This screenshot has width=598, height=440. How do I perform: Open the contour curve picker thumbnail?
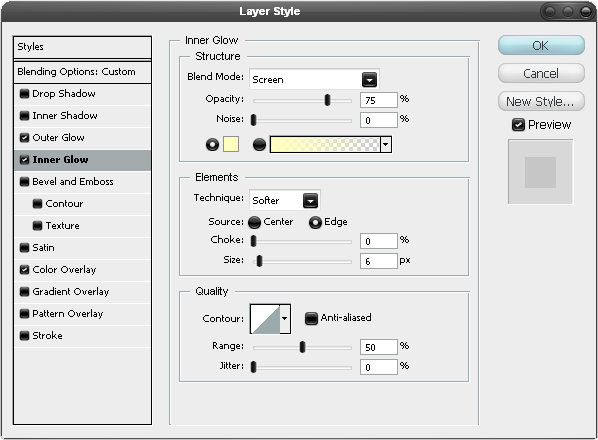(x=265, y=319)
